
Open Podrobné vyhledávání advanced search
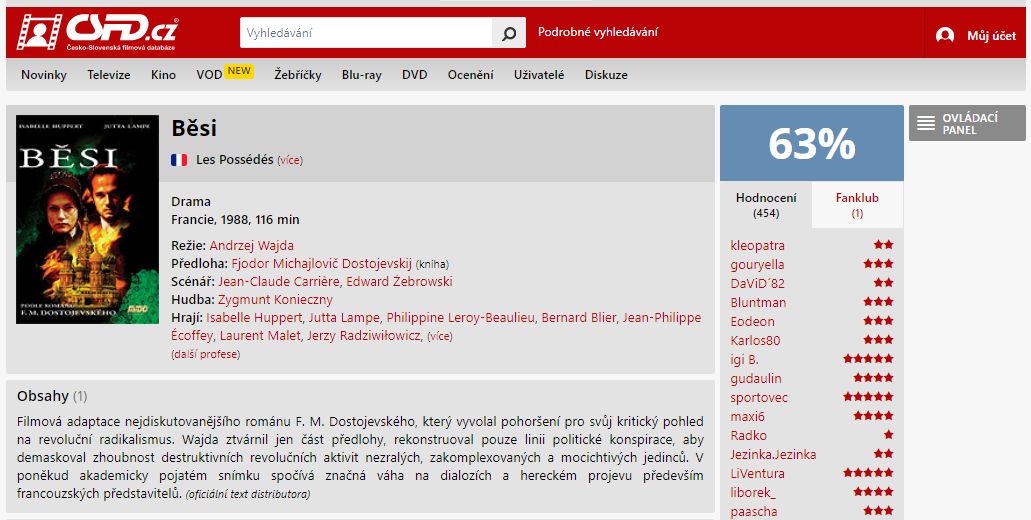coord(598,32)
